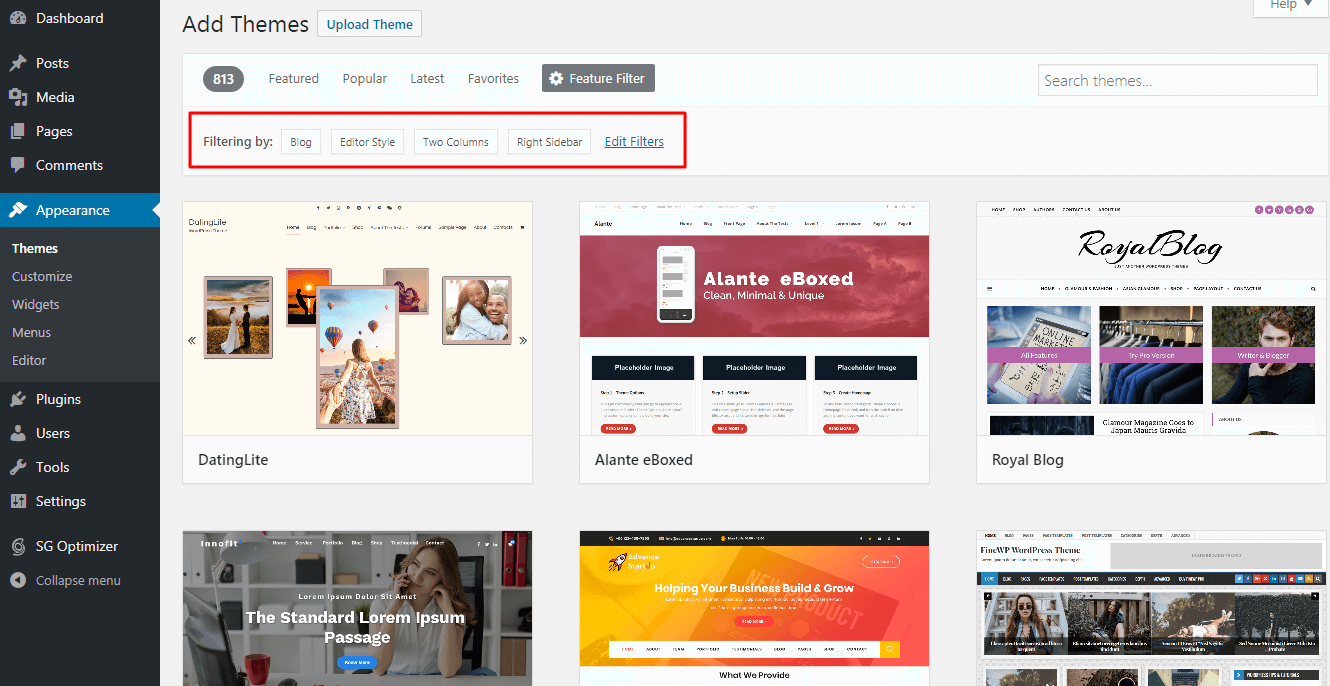This screenshot has height=686, width=1330.
Task: Switch to the Popular themes tab
Action: [364, 78]
